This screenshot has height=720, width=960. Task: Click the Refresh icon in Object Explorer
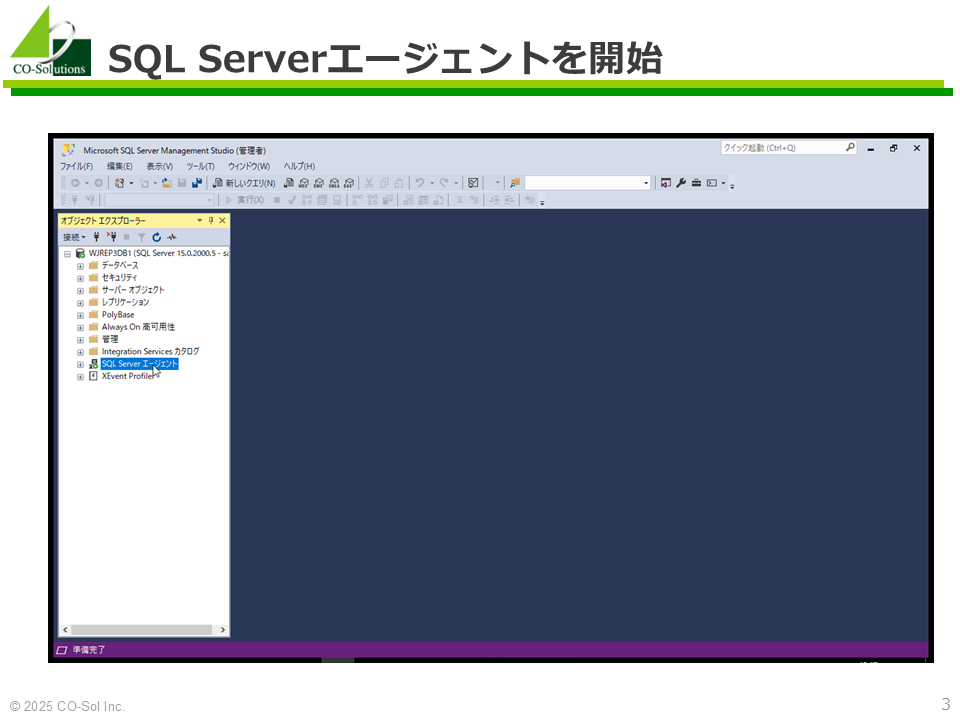[x=157, y=237]
